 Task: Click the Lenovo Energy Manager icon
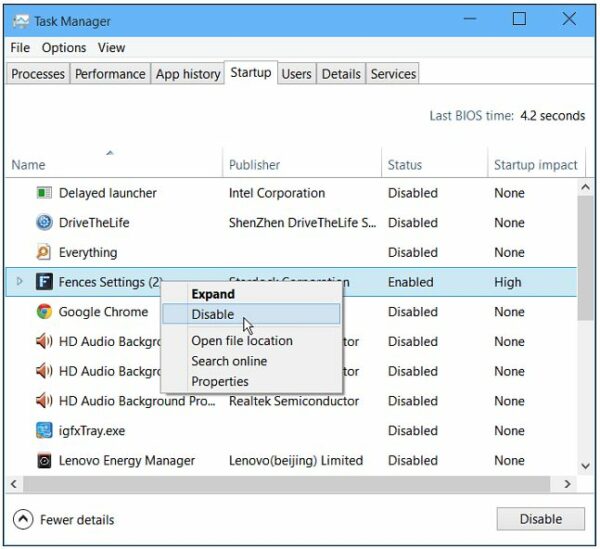(x=44, y=460)
